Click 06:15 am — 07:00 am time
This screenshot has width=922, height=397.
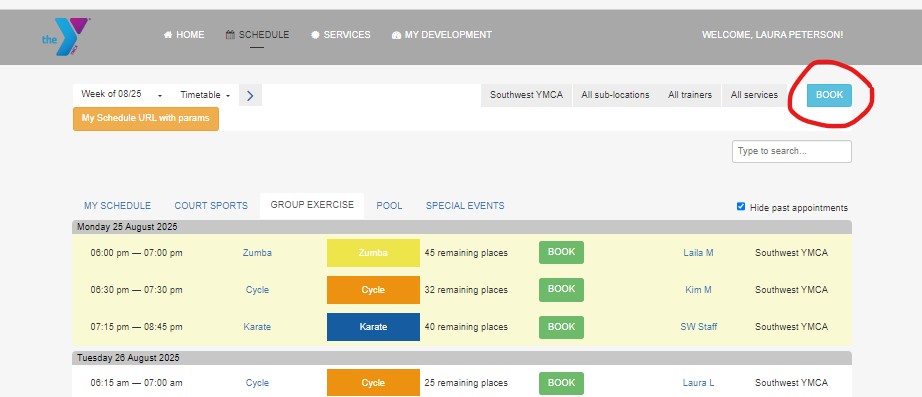pyautogui.click(x=136, y=383)
